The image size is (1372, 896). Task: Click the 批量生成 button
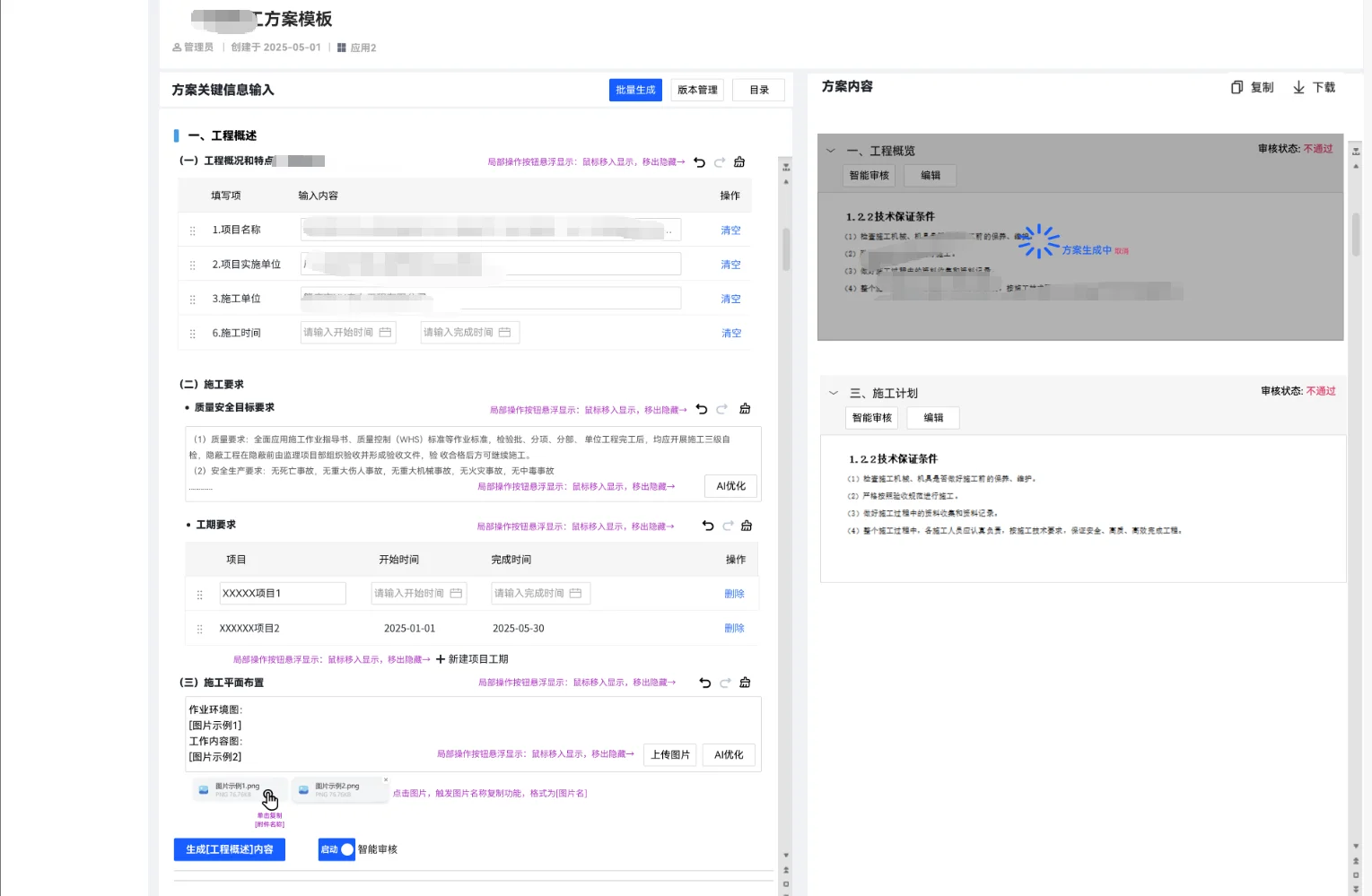coord(635,90)
